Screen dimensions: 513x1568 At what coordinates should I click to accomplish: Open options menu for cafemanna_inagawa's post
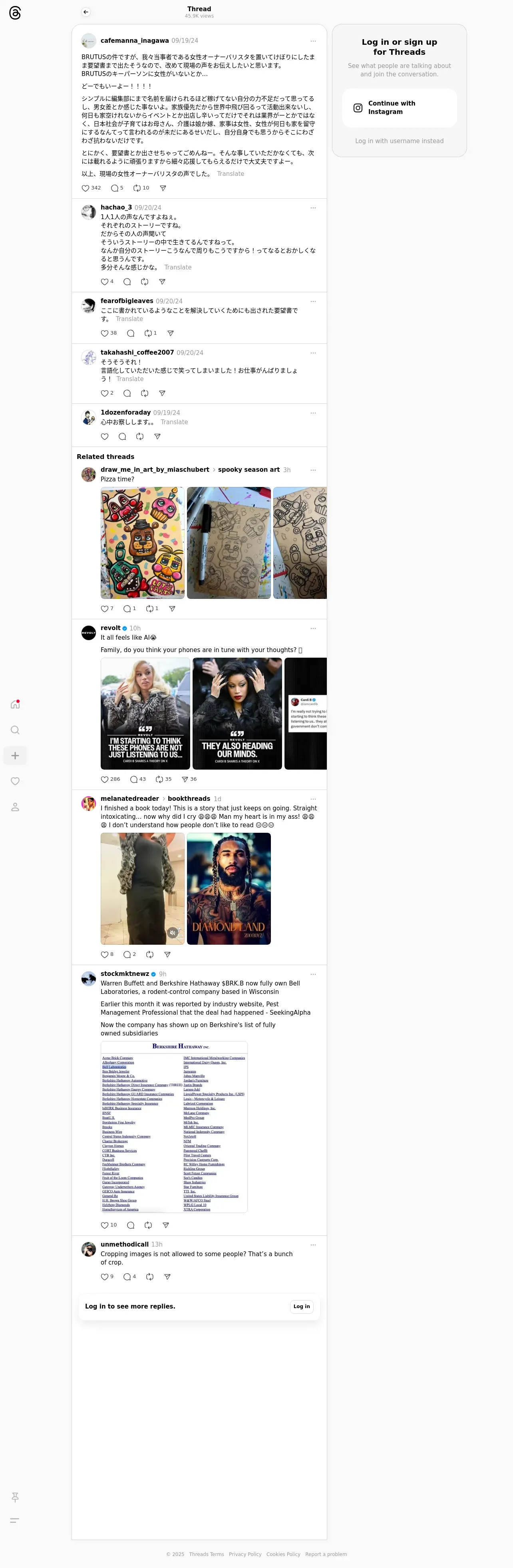click(x=313, y=41)
